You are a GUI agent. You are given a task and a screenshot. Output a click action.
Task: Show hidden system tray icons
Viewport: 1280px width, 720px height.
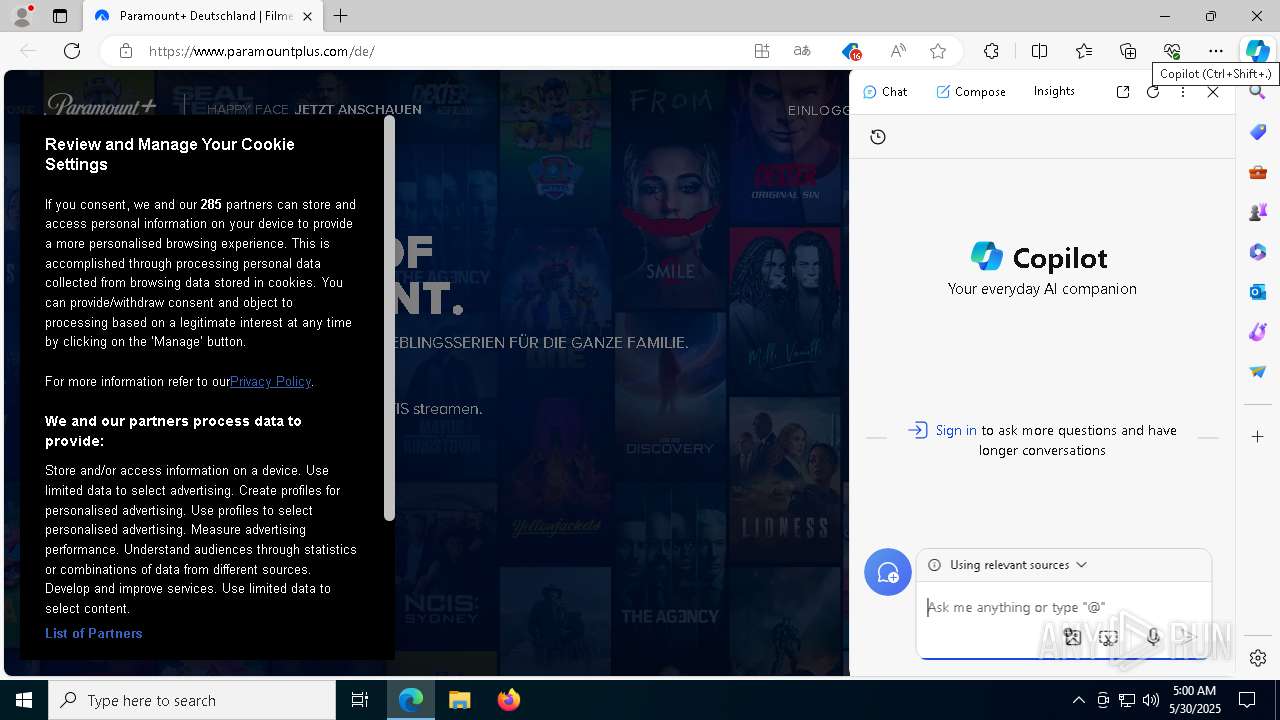[x=1078, y=700]
